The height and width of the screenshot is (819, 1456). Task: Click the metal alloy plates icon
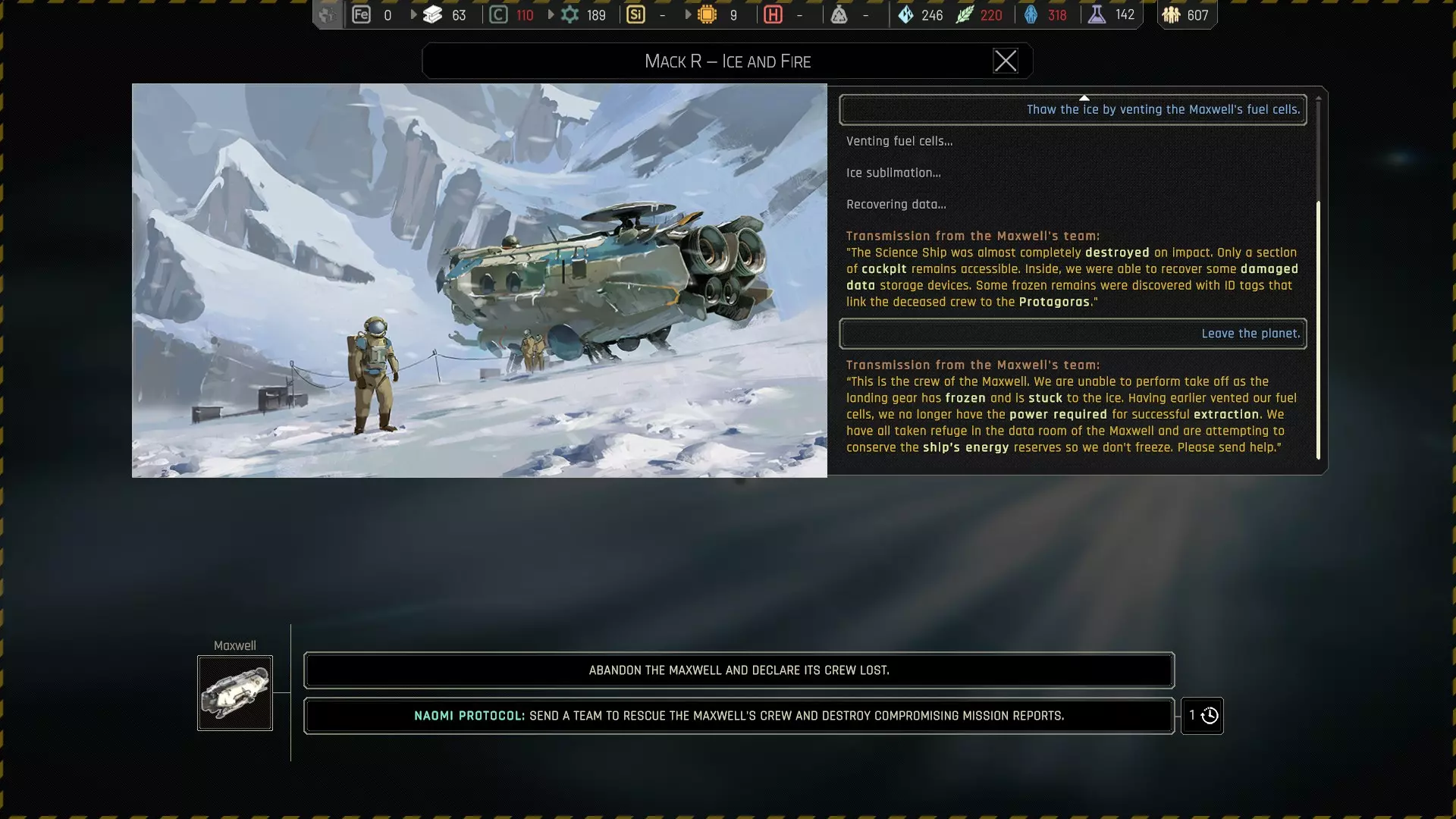pos(432,14)
